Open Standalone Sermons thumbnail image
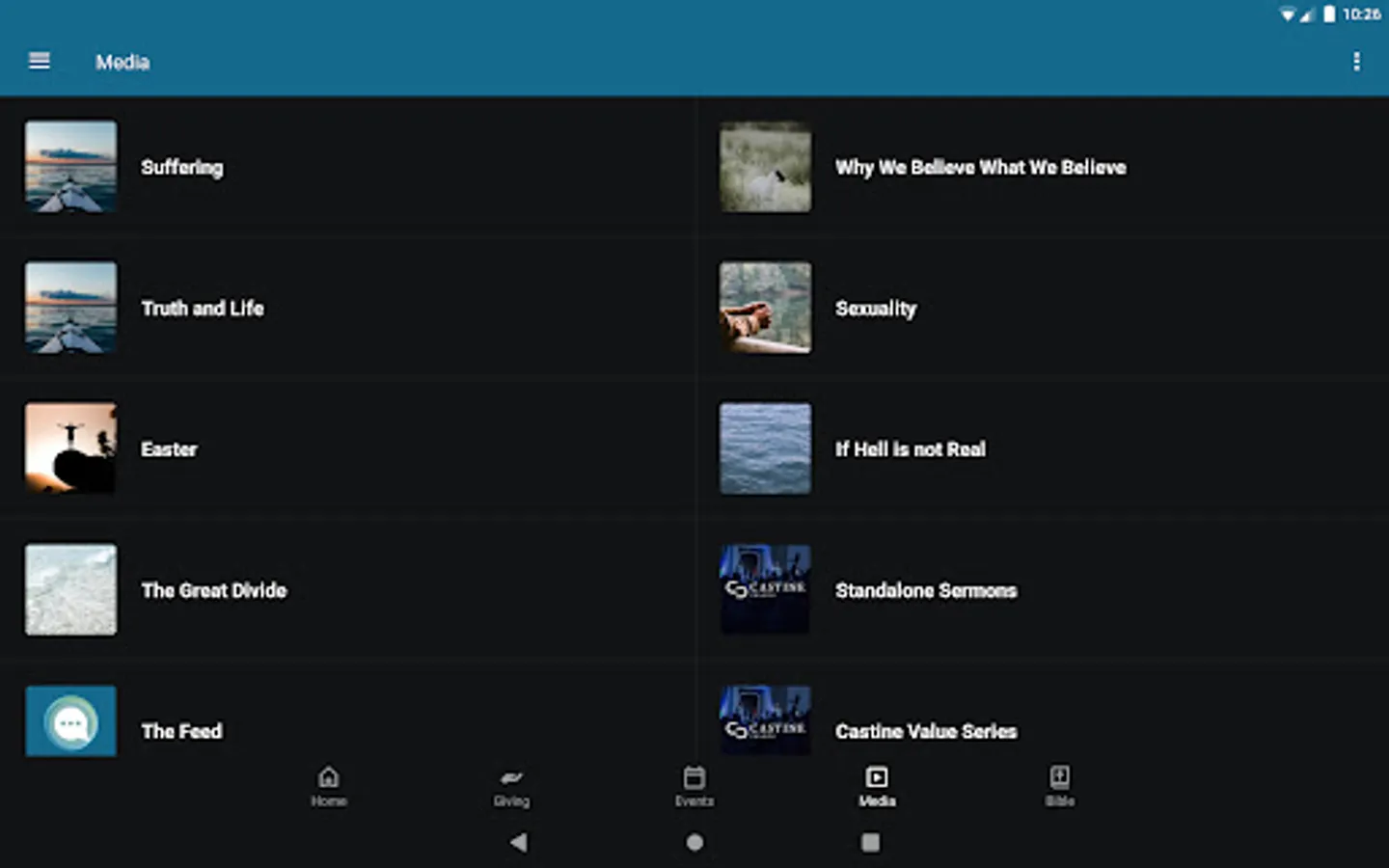This screenshot has width=1389, height=868. [766, 589]
